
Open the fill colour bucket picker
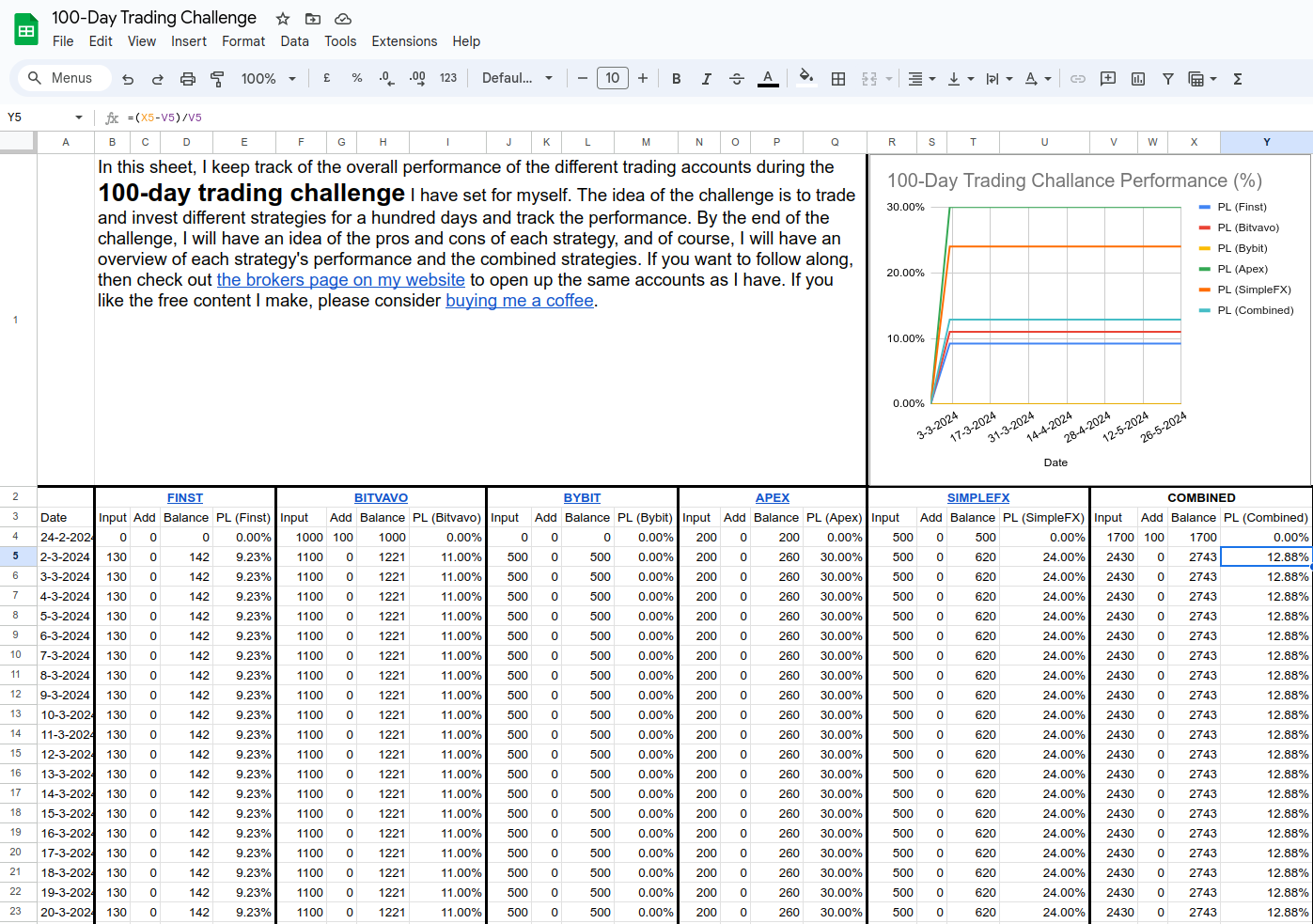pos(805,78)
